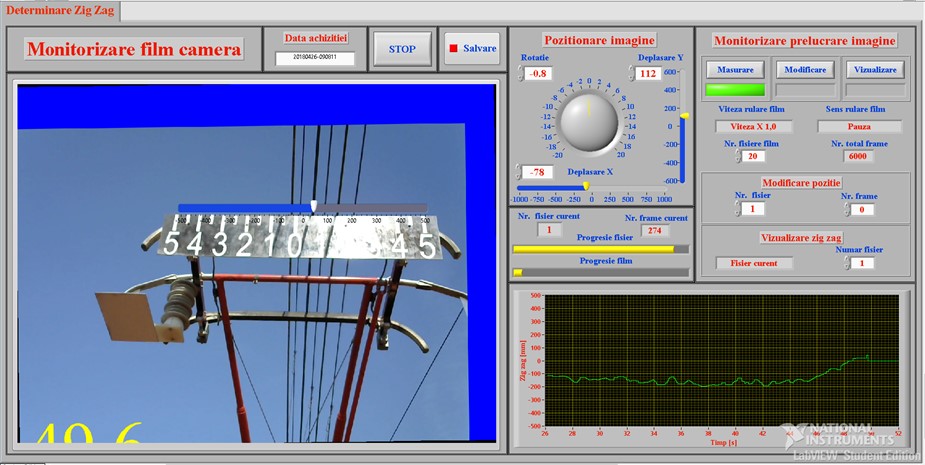Open the Sens rulare film selector

[x=859, y=127]
